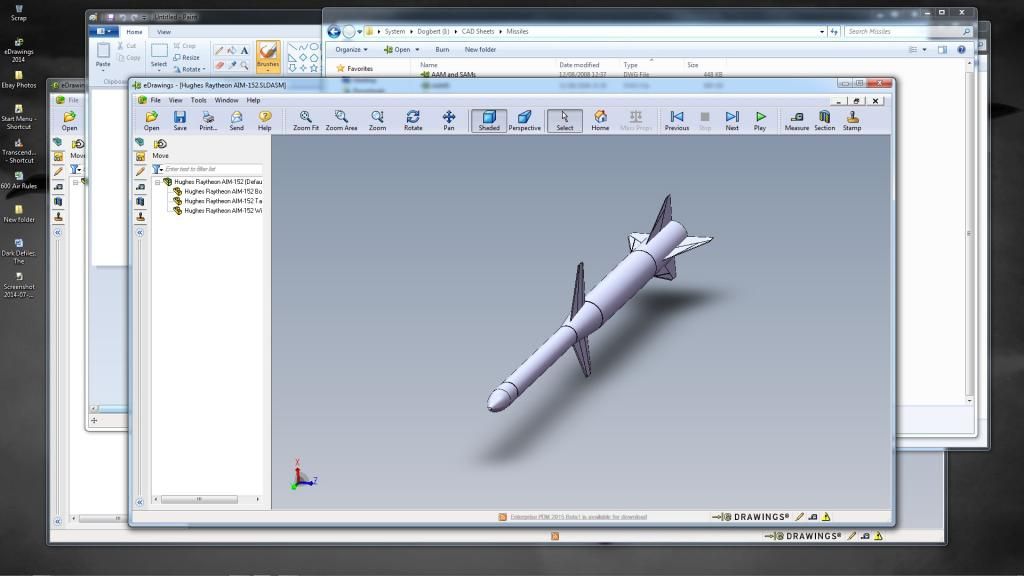Open the Stamp tool

coord(852,121)
